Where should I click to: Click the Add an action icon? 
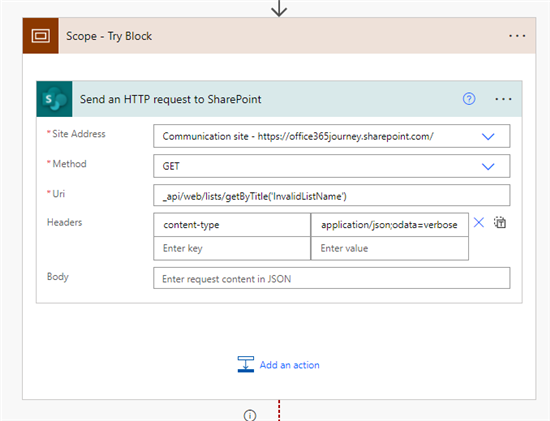tap(246, 364)
